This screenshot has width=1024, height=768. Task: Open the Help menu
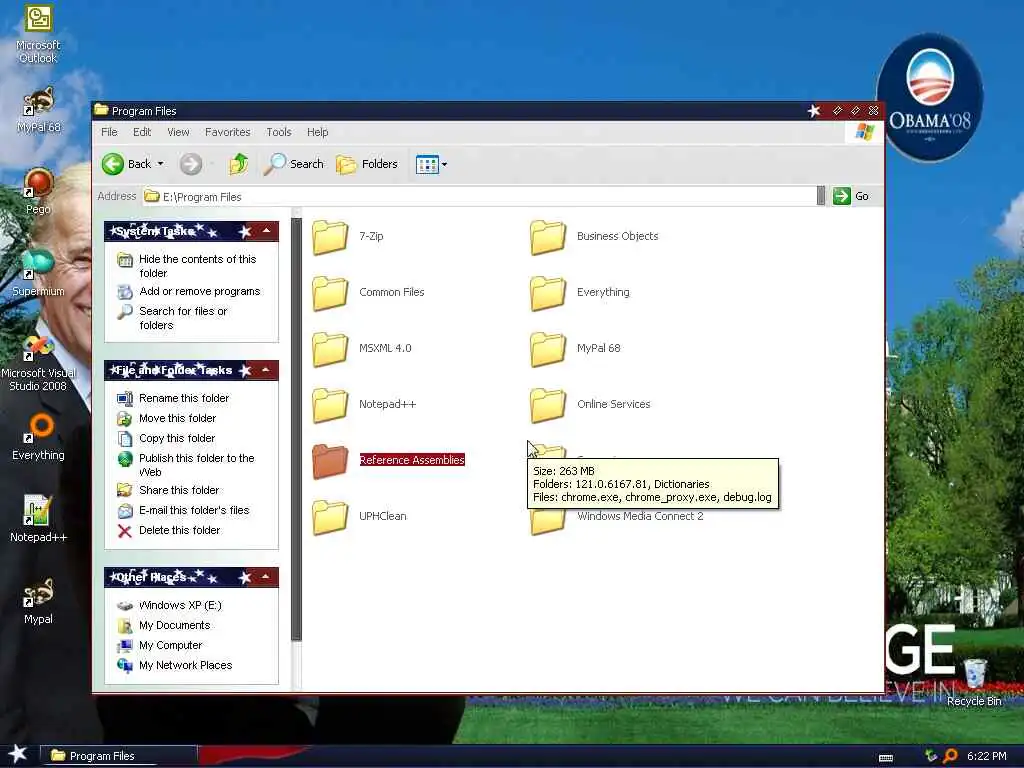click(317, 132)
